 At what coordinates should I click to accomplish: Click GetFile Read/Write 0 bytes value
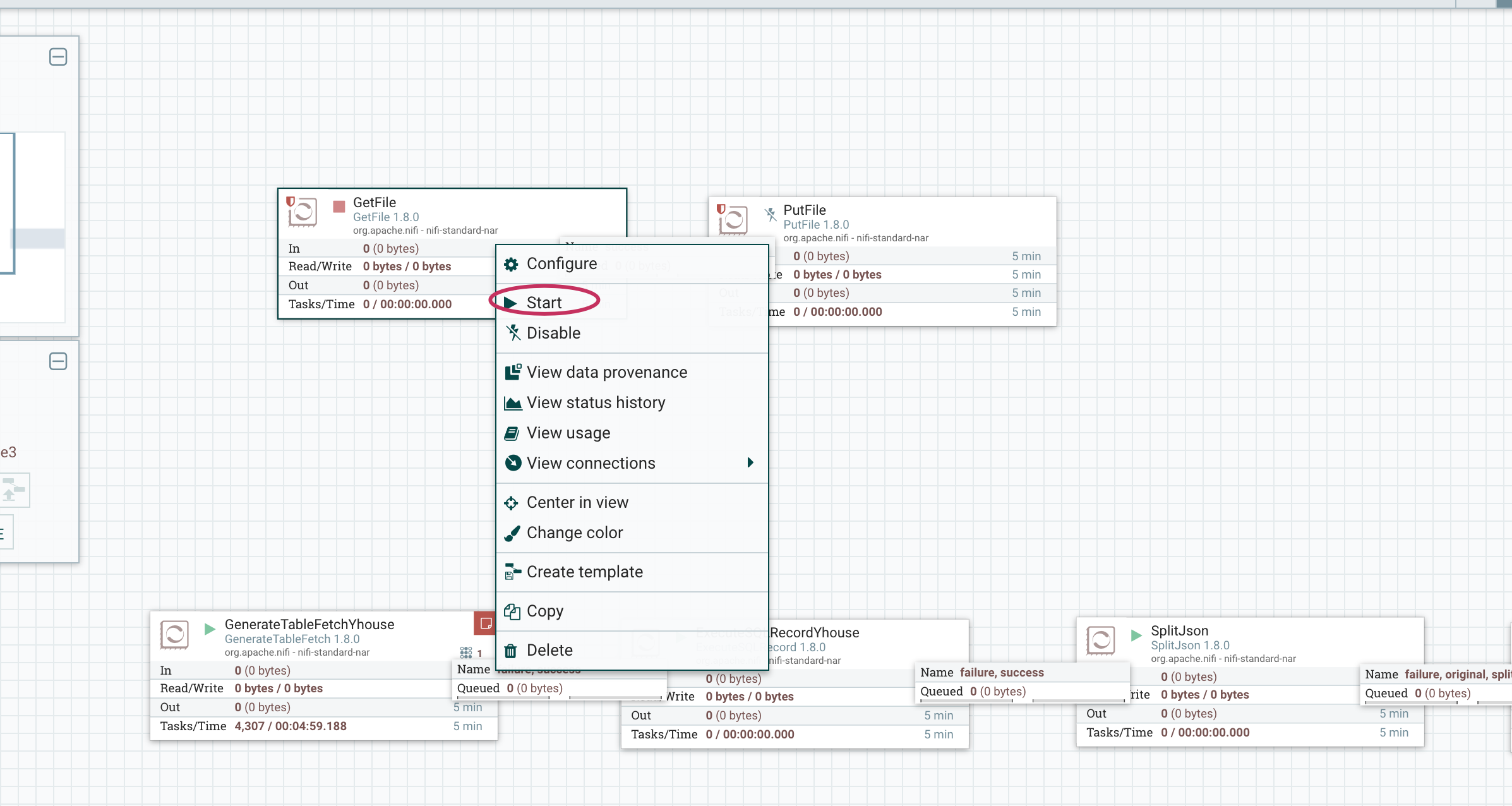click(407, 267)
